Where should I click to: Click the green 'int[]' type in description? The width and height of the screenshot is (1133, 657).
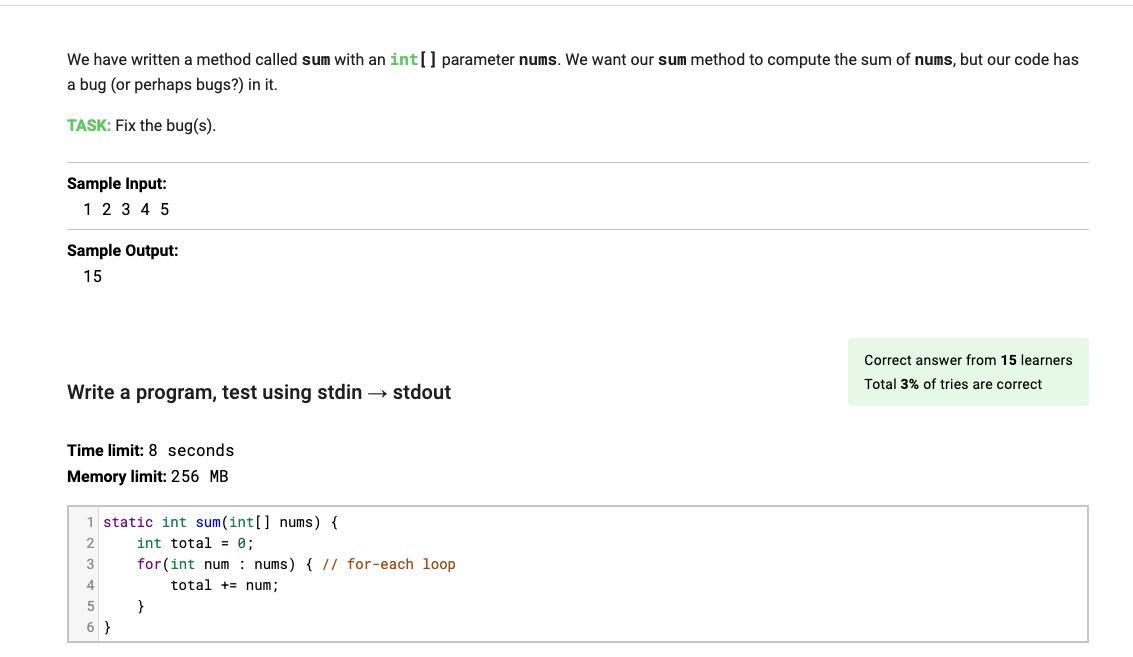(413, 60)
